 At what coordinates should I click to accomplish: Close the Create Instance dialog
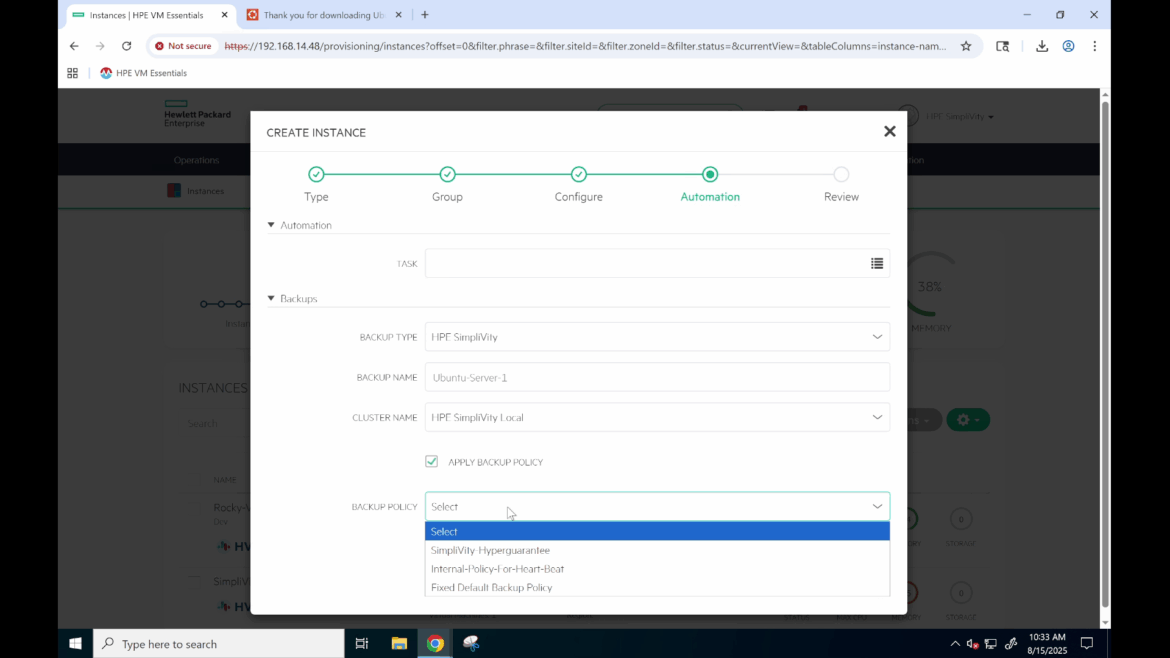pyautogui.click(x=889, y=132)
